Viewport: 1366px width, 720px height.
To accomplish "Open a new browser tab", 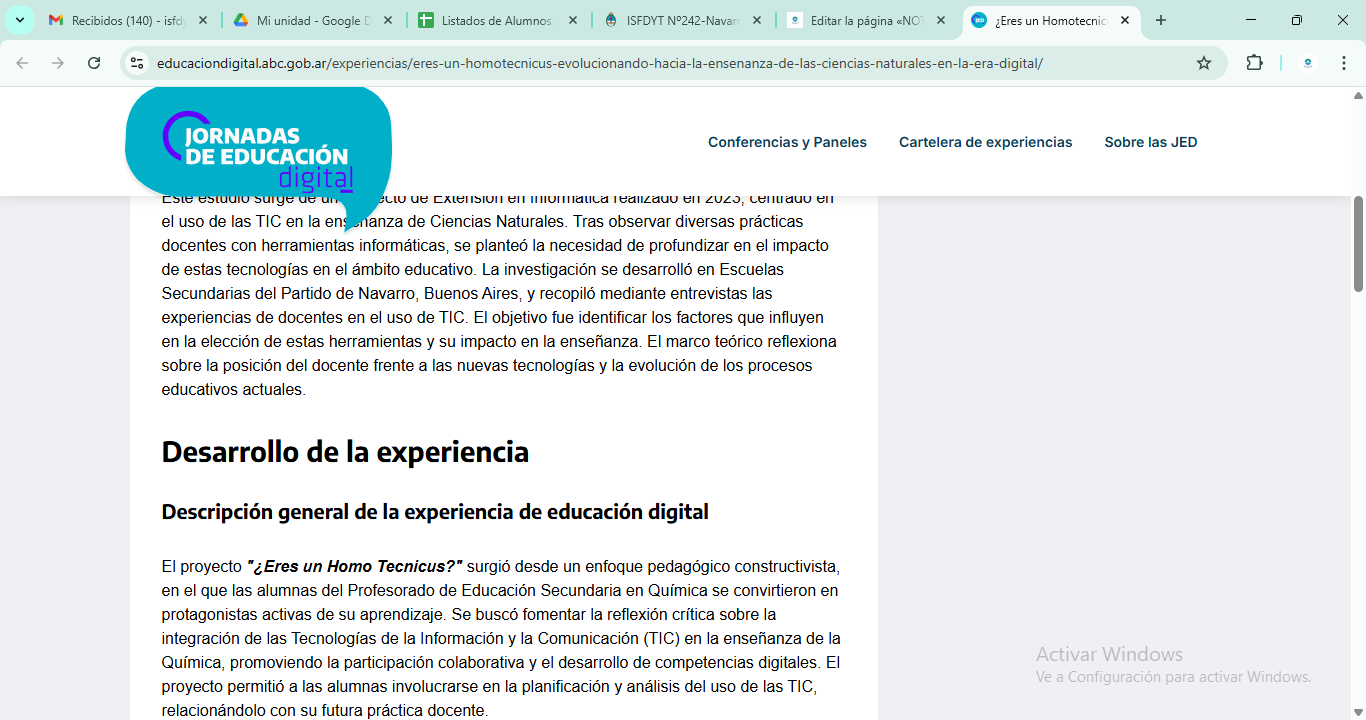I will pos(1161,20).
